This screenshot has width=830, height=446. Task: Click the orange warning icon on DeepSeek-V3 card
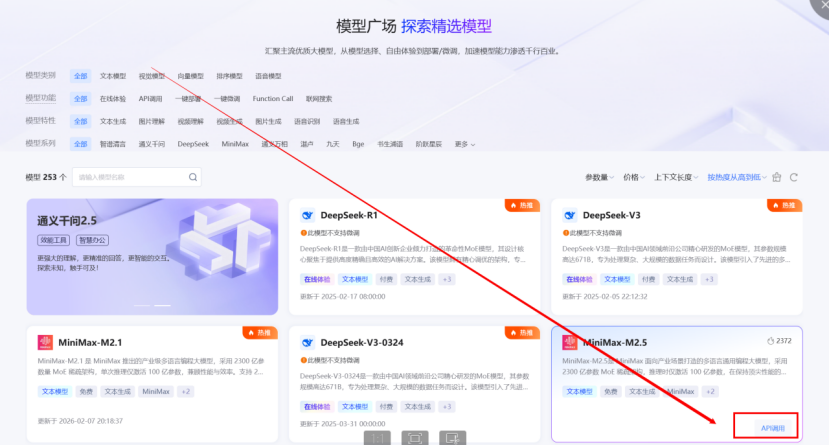[566, 233]
